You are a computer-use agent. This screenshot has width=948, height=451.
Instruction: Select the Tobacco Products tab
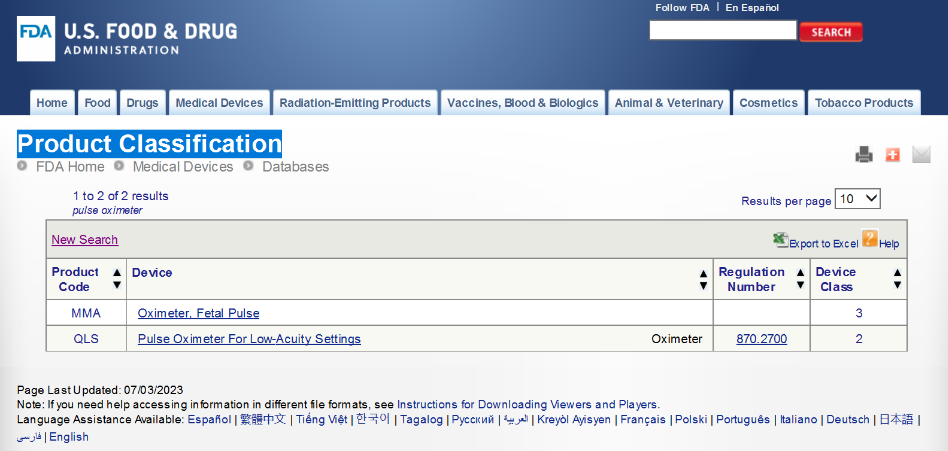coord(863,103)
